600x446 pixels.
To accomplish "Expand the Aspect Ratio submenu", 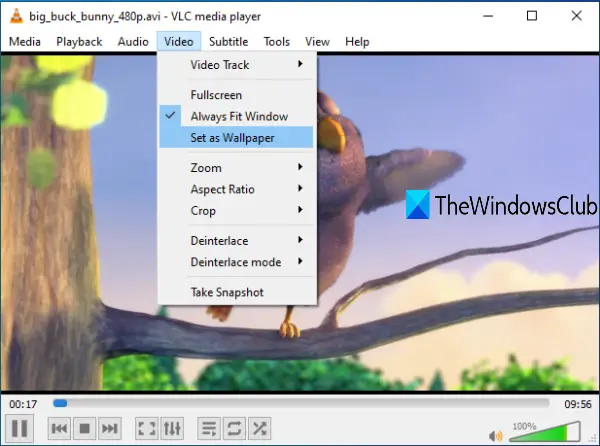I will coord(236,189).
